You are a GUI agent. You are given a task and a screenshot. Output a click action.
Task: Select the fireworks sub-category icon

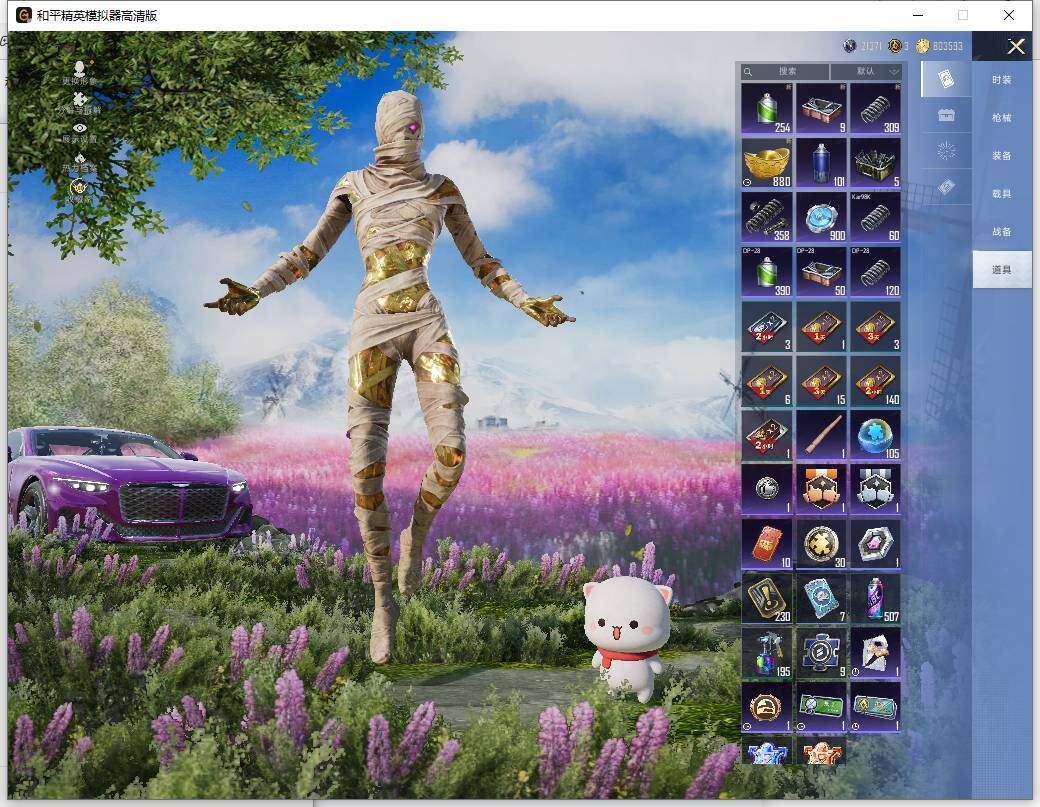(946, 151)
